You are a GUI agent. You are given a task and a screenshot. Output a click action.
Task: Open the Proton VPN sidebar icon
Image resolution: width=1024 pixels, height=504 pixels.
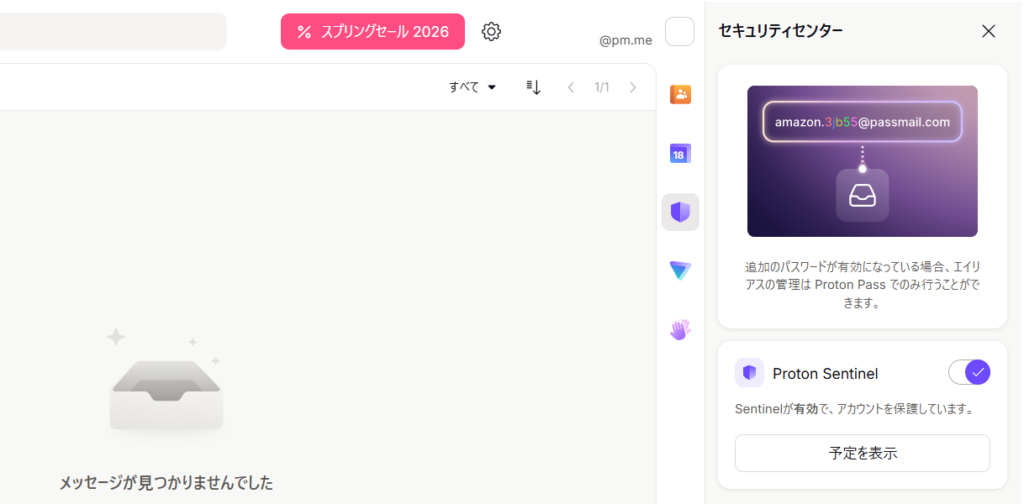pyautogui.click(x=680, y=270)
